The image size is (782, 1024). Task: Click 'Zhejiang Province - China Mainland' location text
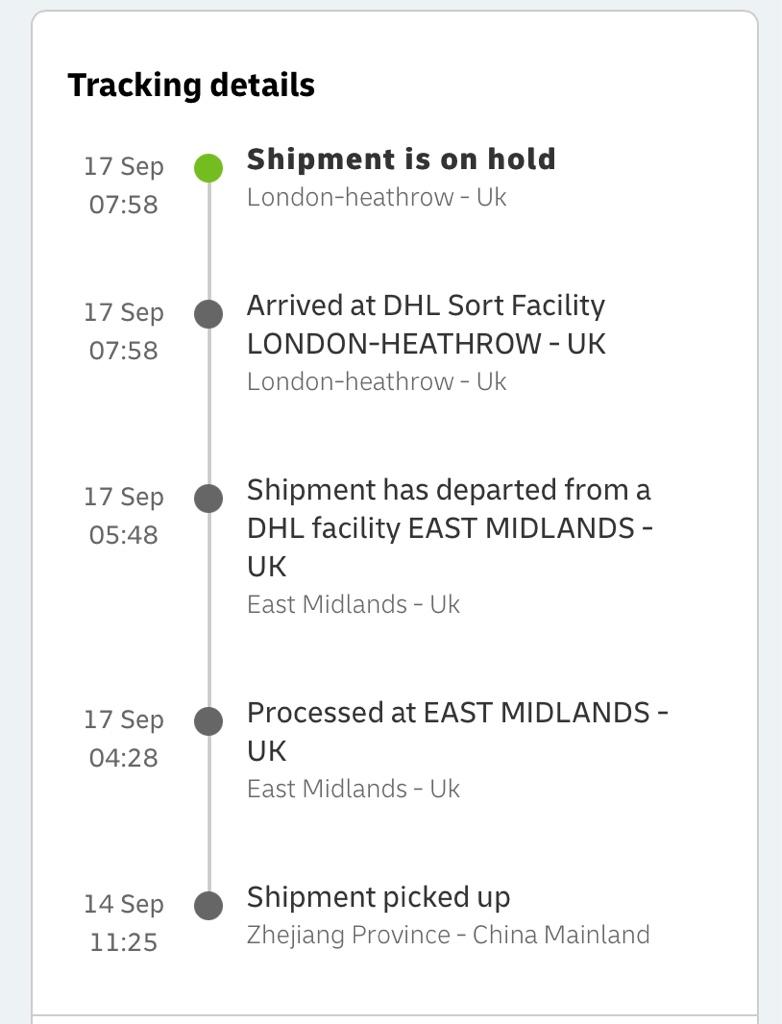448,935
